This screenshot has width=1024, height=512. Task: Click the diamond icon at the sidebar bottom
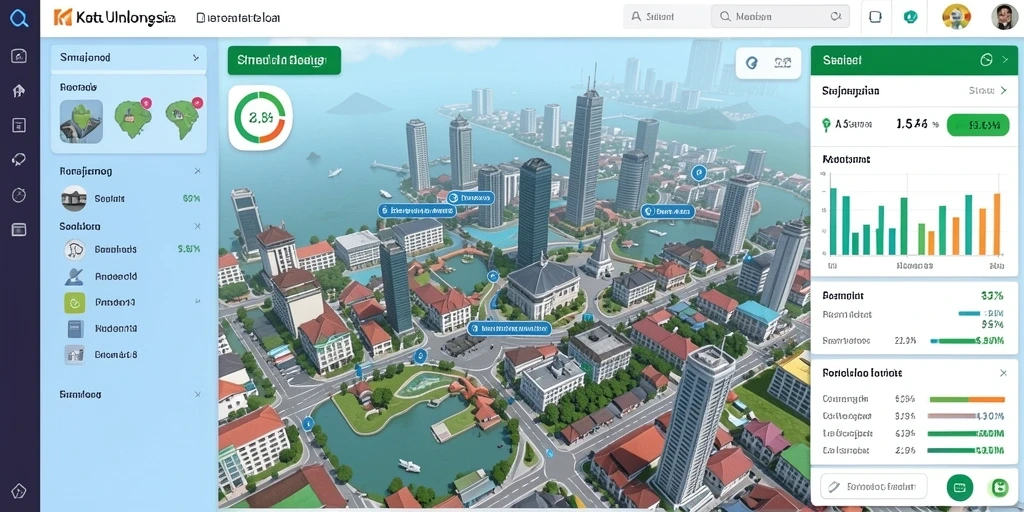pyautogui.click(x=19, y=491)
